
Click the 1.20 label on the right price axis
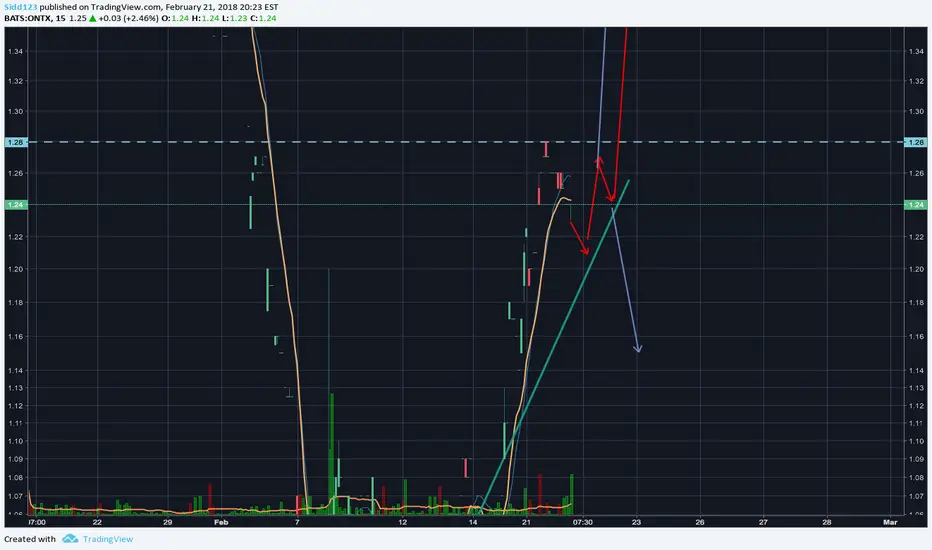916,269
